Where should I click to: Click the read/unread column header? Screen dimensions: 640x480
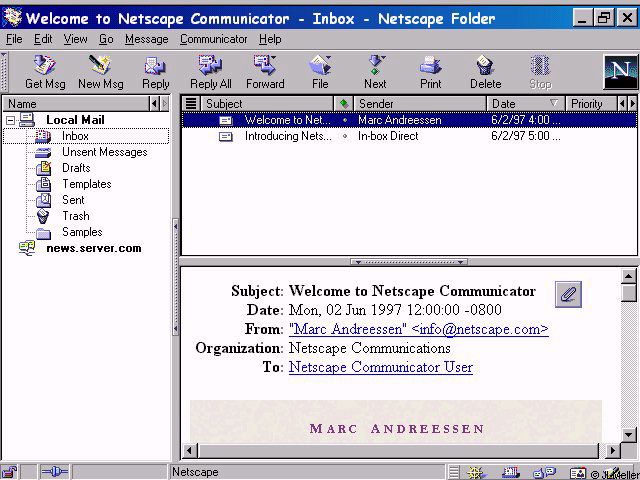pos(344,104)
